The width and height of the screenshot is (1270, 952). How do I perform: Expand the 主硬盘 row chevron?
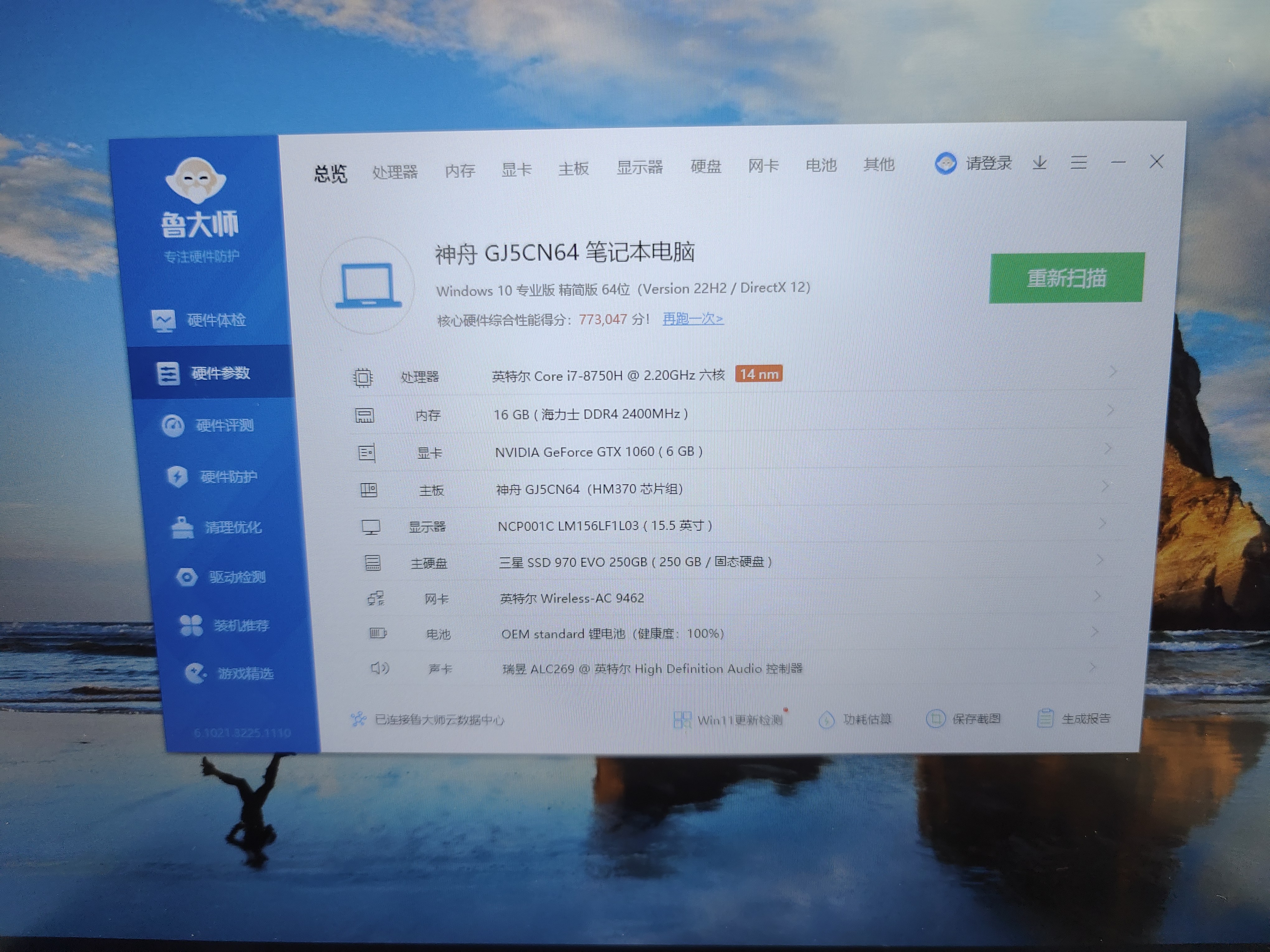click(x=1100, y=560)
